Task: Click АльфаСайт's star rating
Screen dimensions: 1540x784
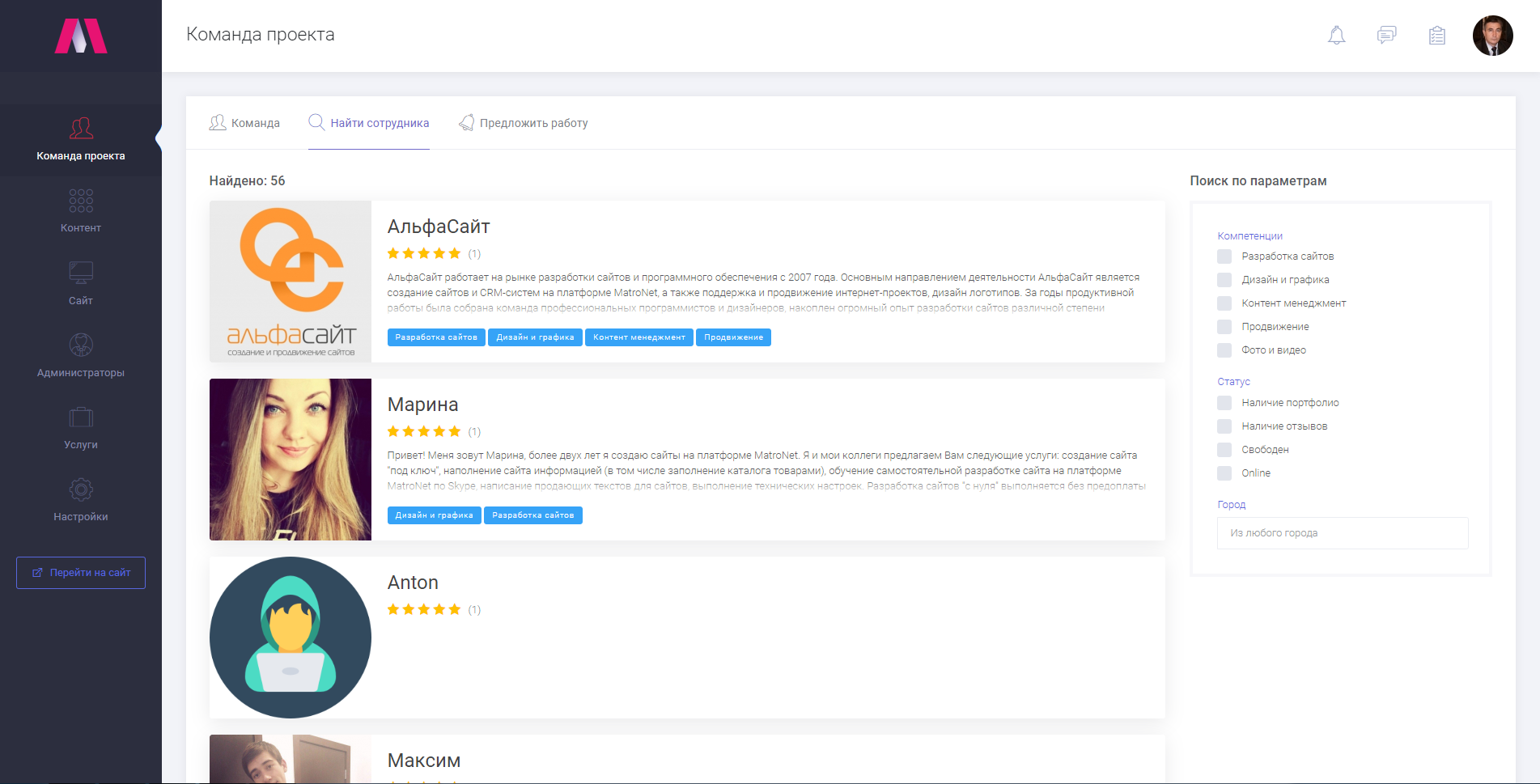Action: coord(424,253)
